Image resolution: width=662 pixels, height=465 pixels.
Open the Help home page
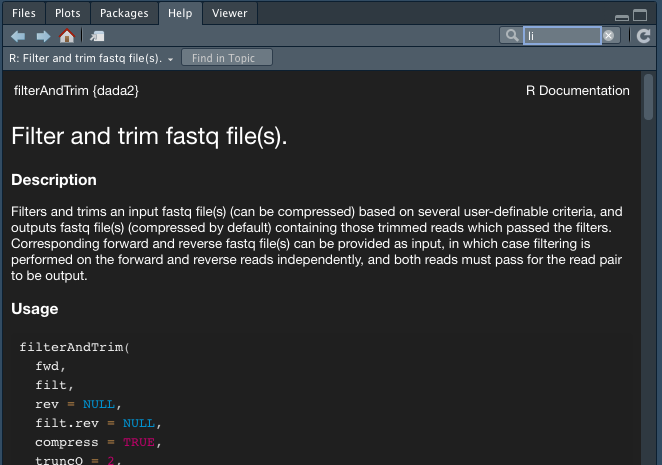click(67, 36)
